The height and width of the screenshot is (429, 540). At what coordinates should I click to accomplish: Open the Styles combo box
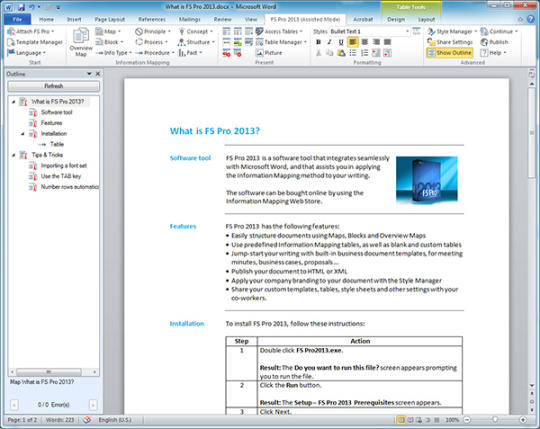click(x=370, y=31)
